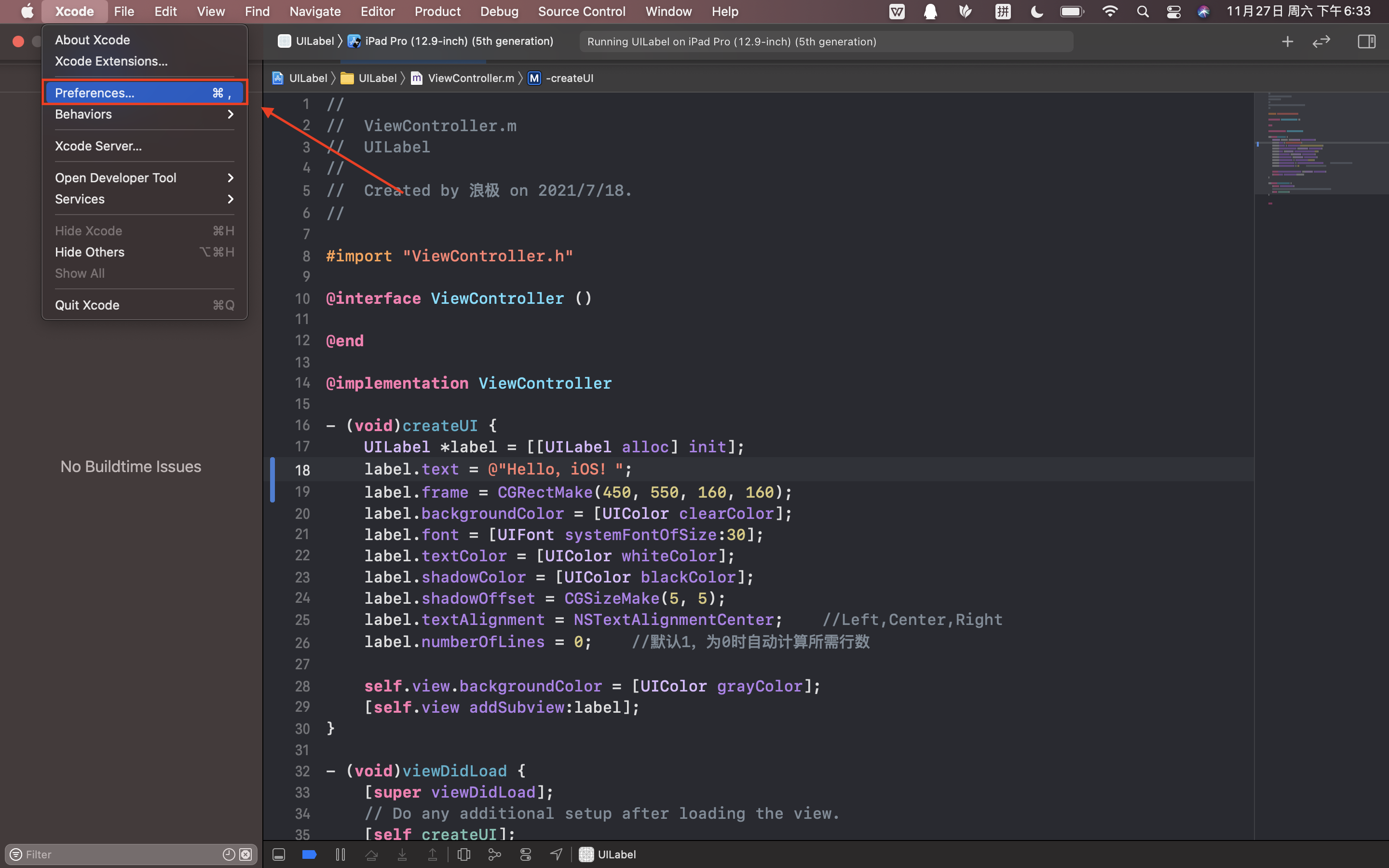
Task: Toggle the issue navigator filter button
Action: point(15,855)
